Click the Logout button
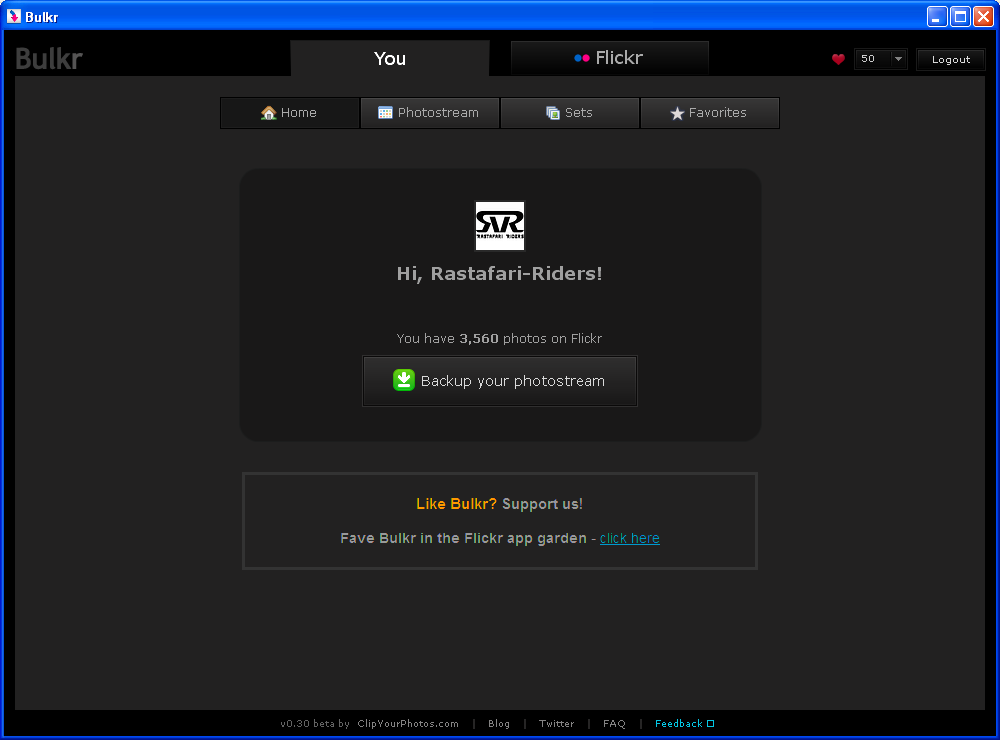The height and width of the screenshot is (740, 1000). pos(951,59)
